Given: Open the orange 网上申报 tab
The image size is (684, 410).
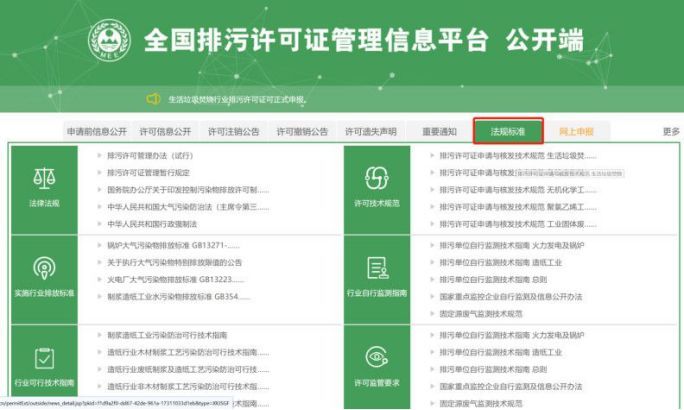Looking at the screenshot, I should 576,131.
